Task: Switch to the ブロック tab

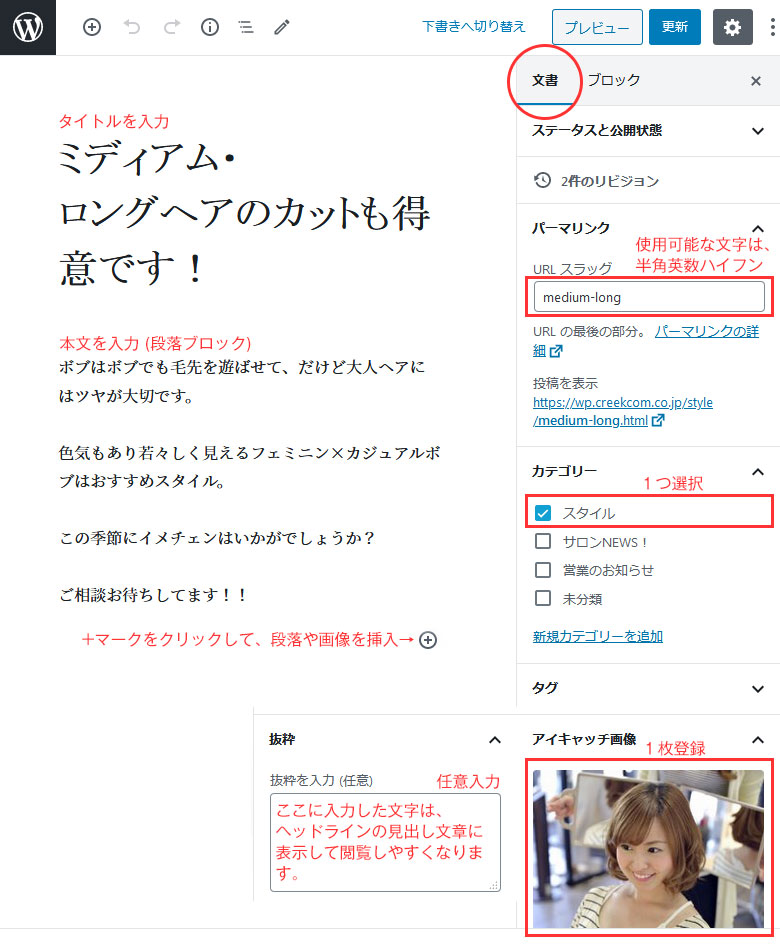Action: tap(614, 80)
